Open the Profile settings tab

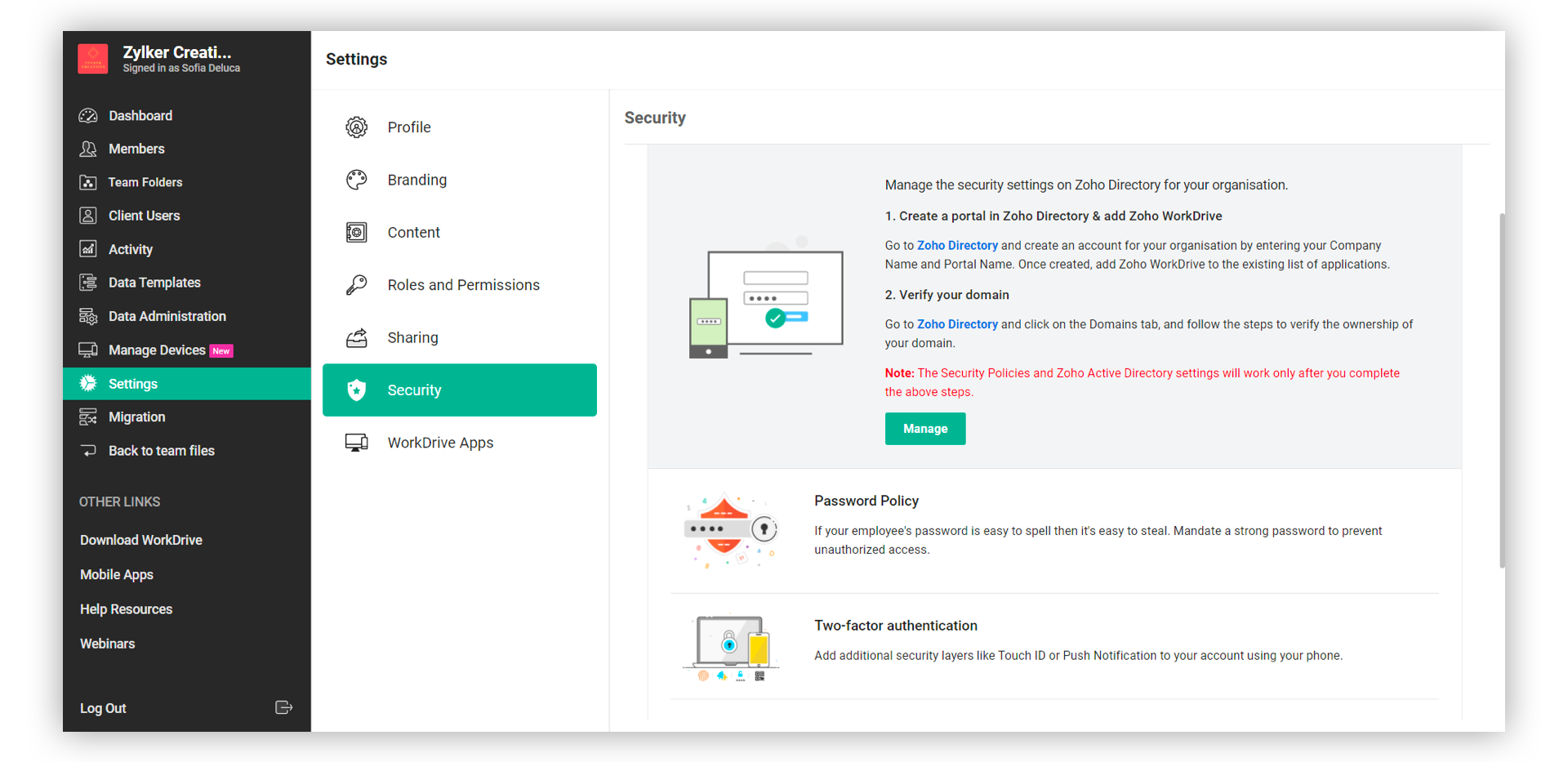tap(409, 127)
